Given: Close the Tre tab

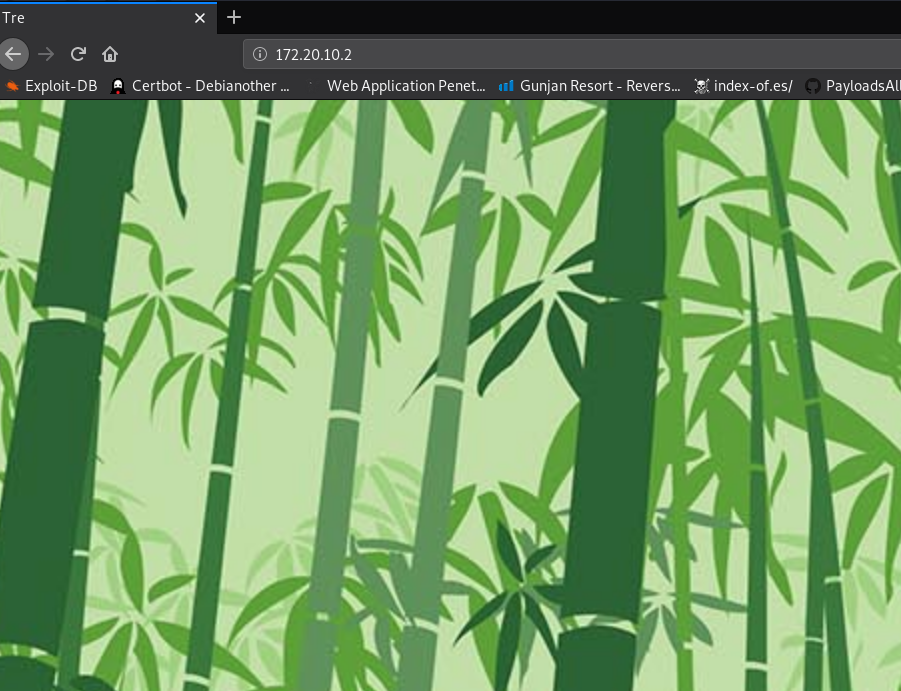Looking at the screenshot, I should click(200, 18).
